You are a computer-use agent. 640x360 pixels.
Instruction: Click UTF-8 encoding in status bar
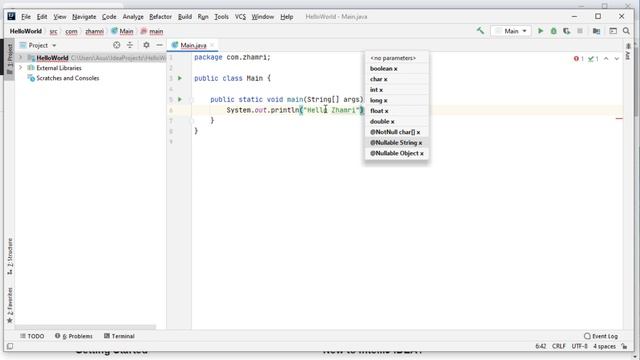pyautogui.click(x=579, y=346)
